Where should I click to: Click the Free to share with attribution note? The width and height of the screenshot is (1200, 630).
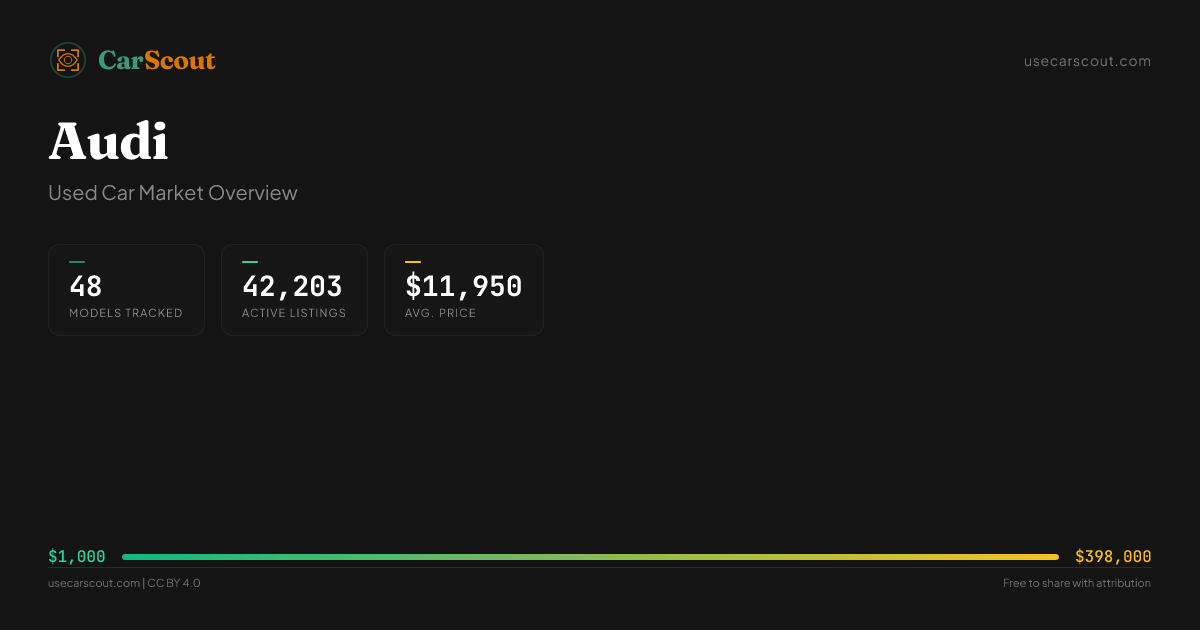click(1076, 583)
